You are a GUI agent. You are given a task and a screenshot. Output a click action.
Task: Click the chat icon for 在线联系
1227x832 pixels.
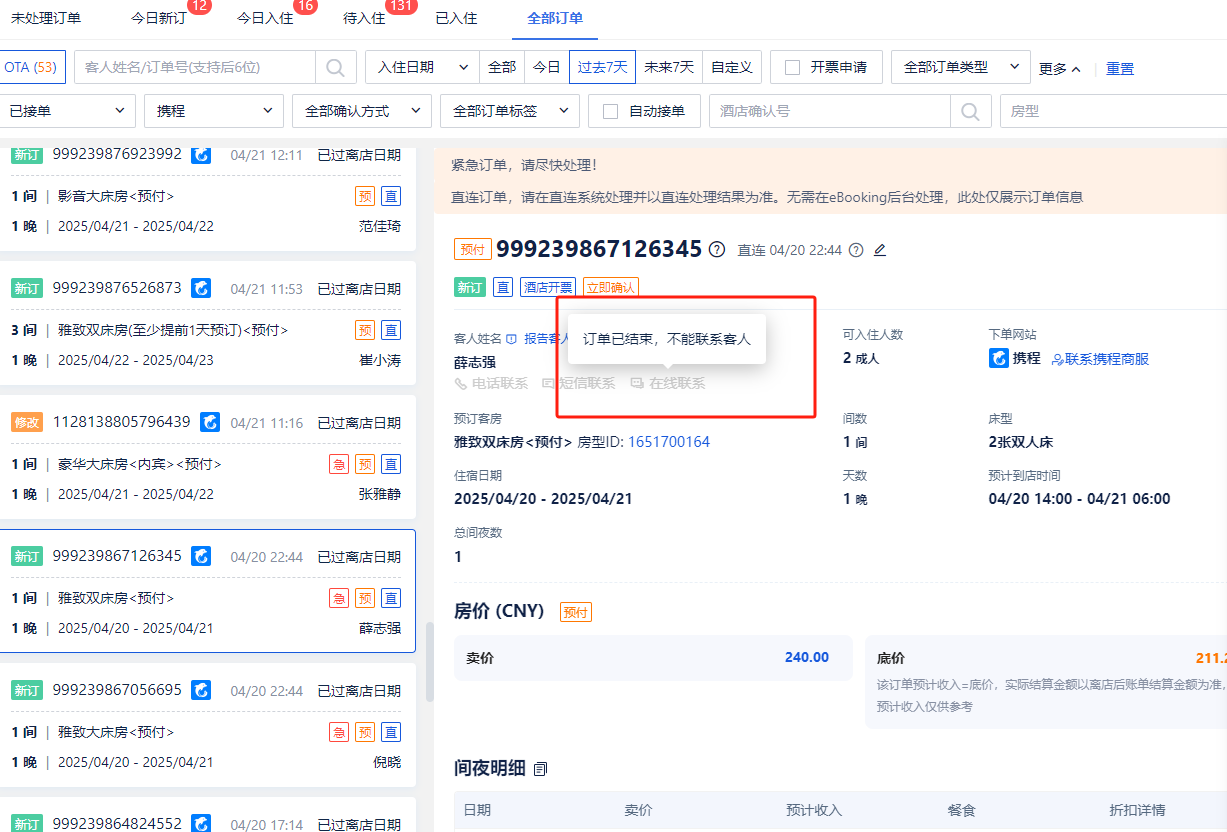point(637,383)
